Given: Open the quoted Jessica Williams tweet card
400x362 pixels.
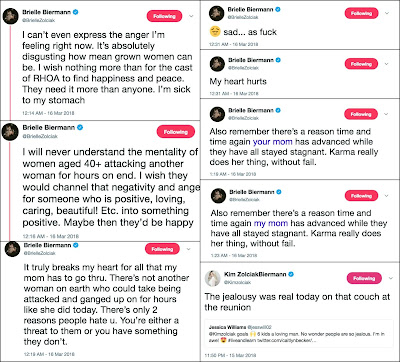Looking at the screenshot, I should 299,333.
